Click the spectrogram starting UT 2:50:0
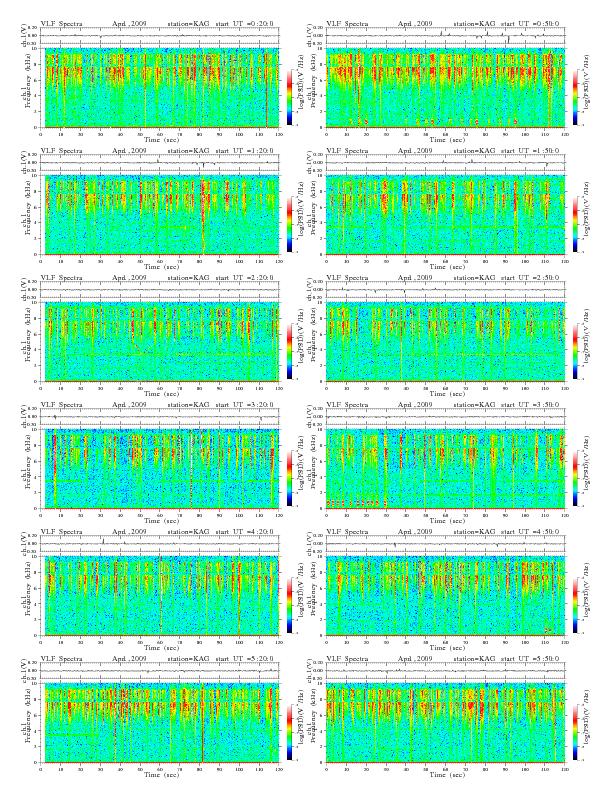The height and width of the screenshot is (792, 612). (x=445, y=341)
